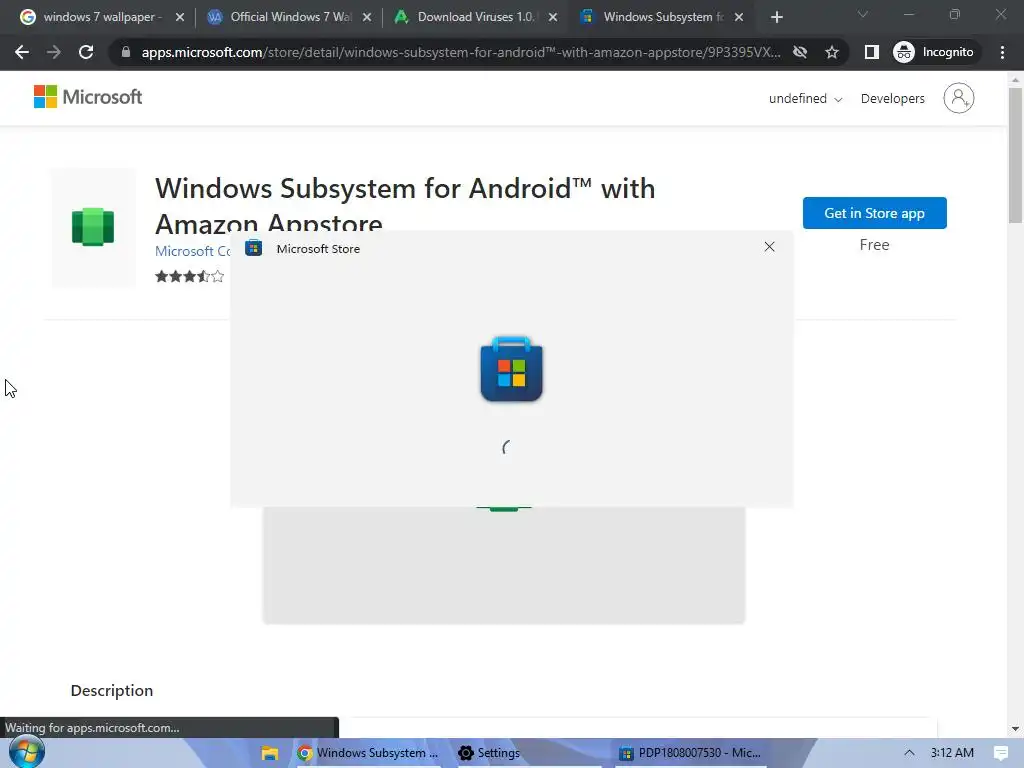This screenshot has width=1024, height=768.
Task: Click the 3:12 AM clock
Action: tap(952, 753)
